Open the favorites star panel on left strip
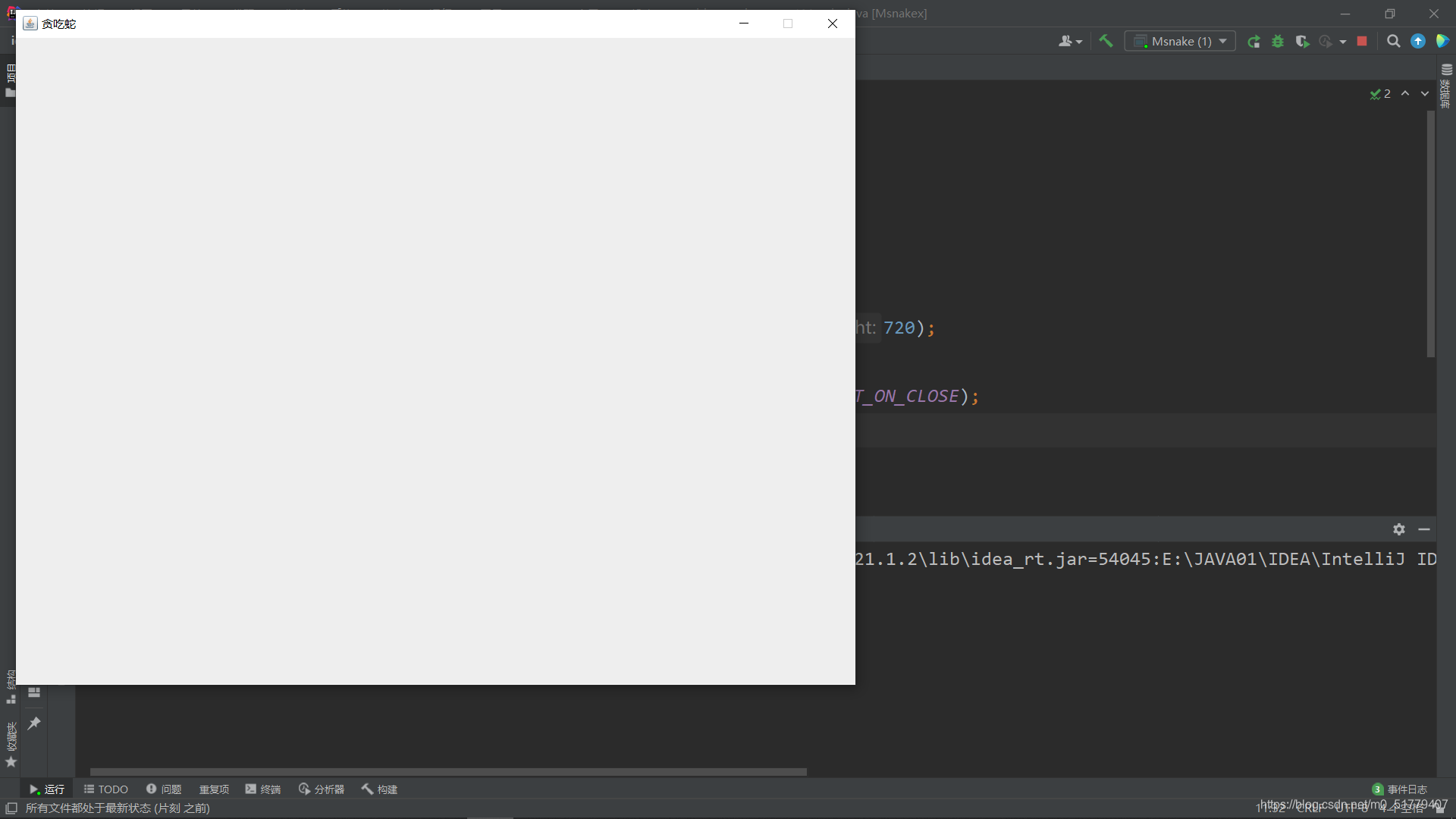 (11, 761)
